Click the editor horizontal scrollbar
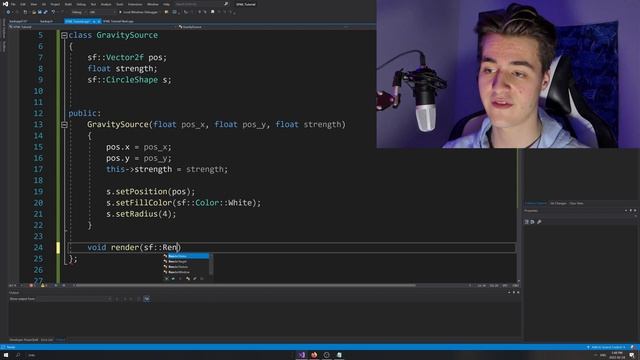This screenshot has height=360, width=640. pyautogui.click(x=245, y=285)
